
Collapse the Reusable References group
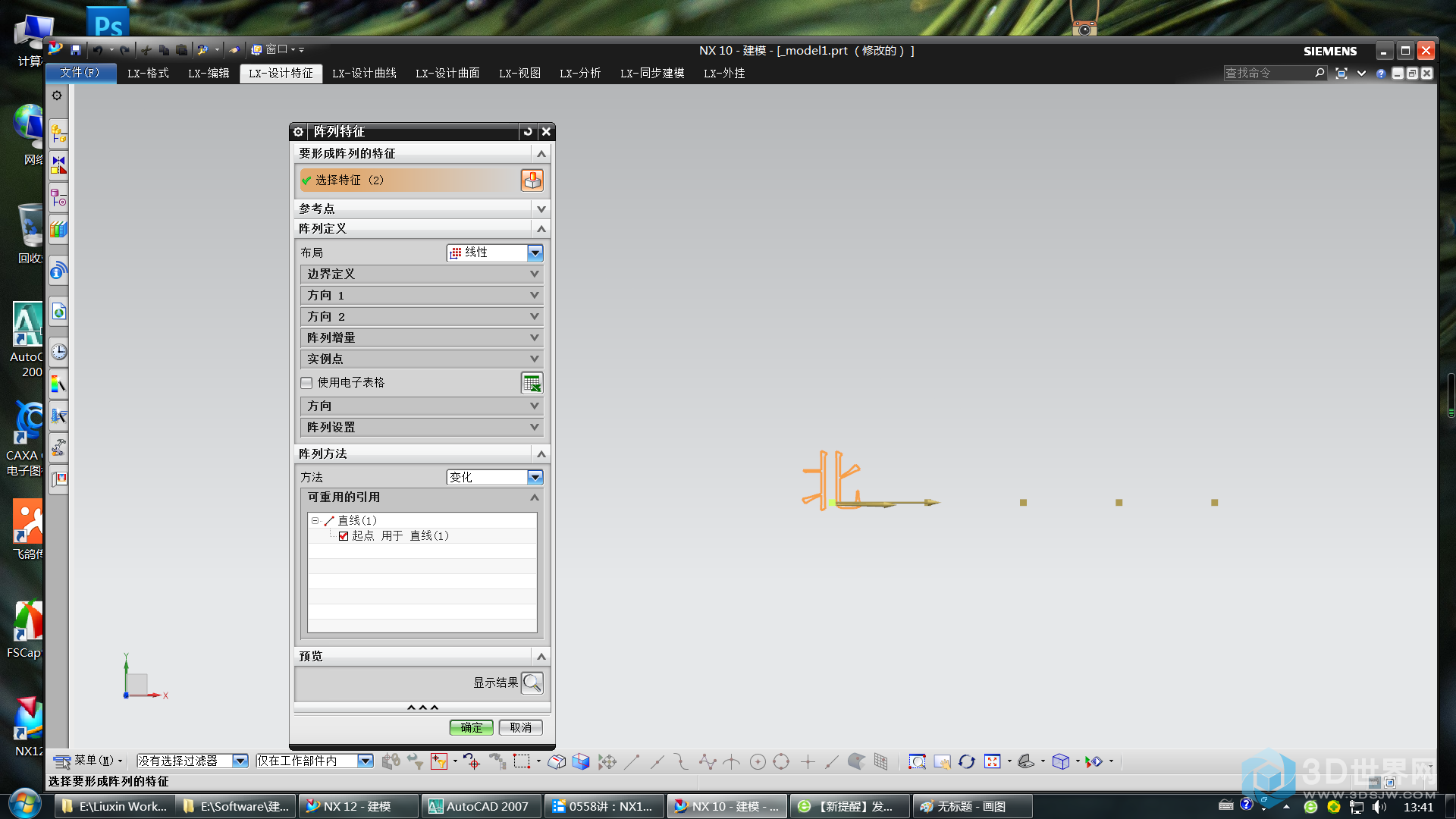[422, 497]
